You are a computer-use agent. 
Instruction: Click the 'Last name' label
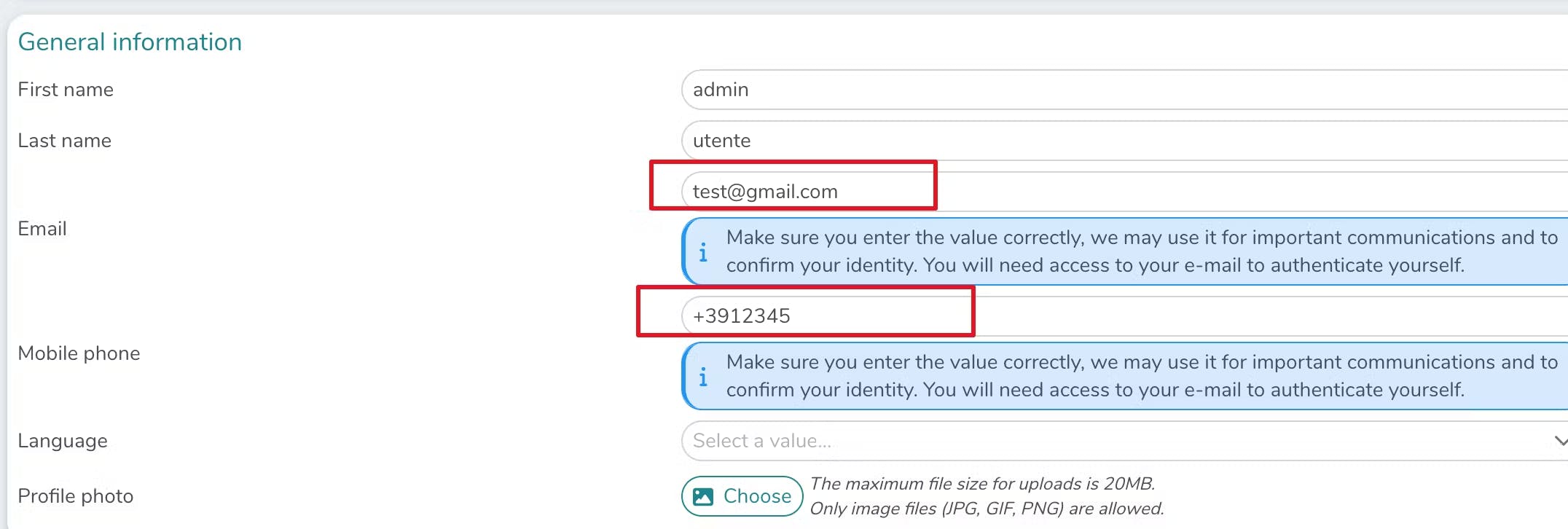click(65, 141)
